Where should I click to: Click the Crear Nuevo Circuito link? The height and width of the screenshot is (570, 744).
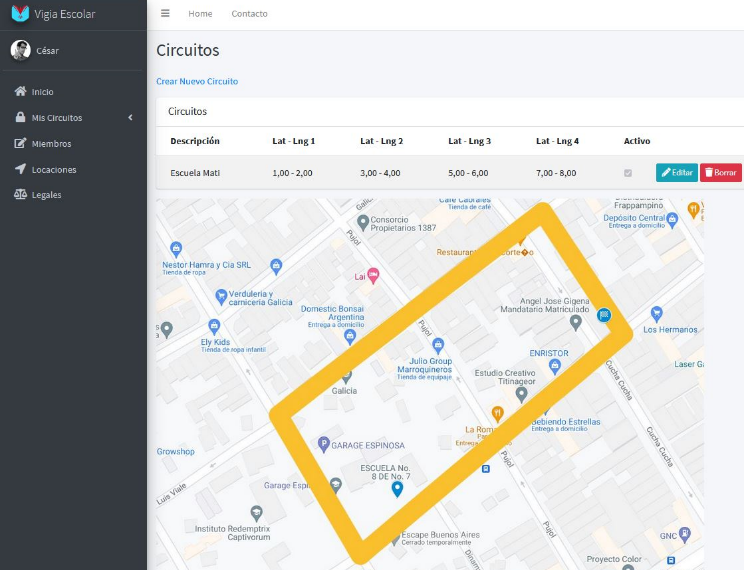[197, 81]
